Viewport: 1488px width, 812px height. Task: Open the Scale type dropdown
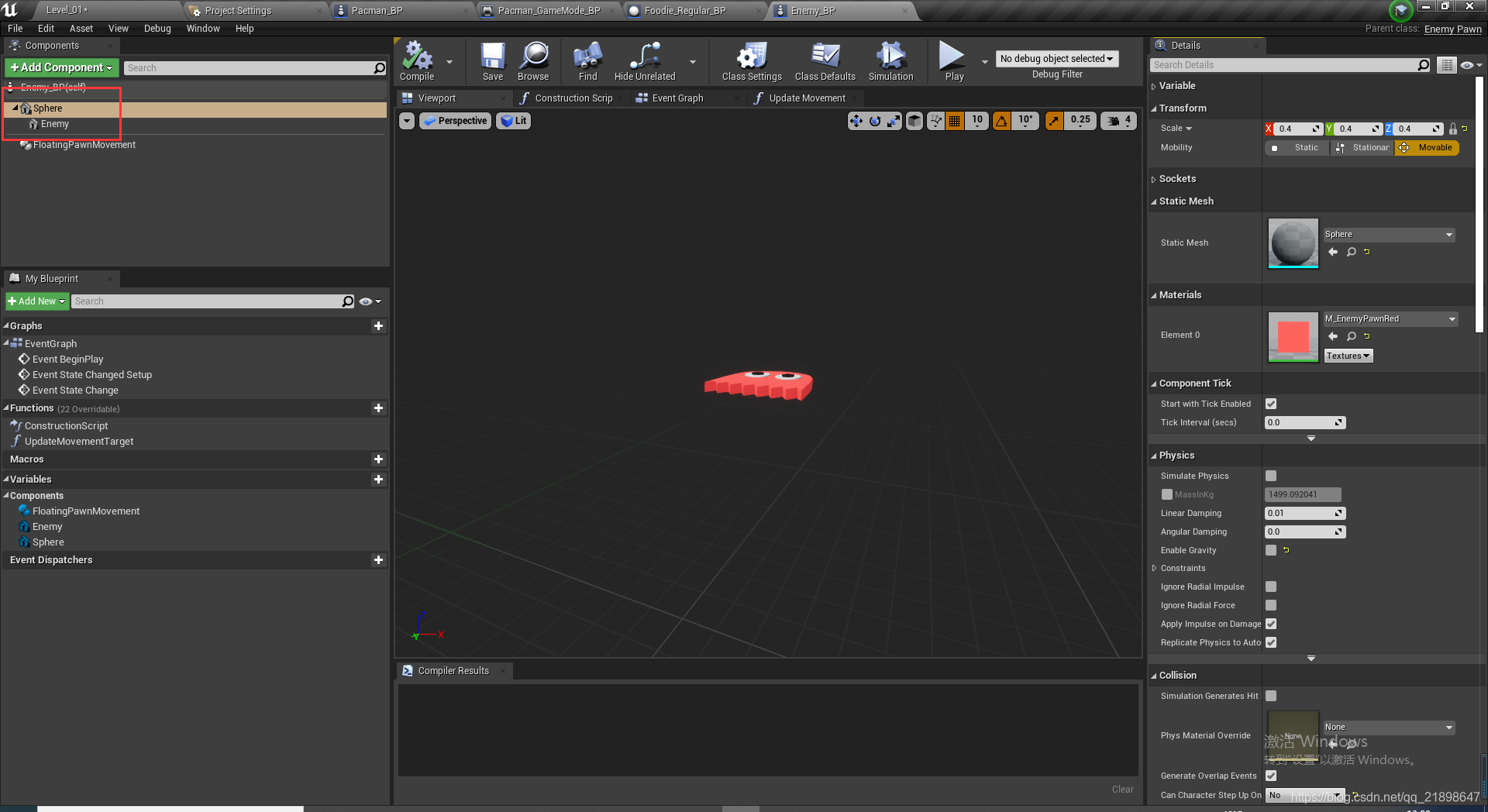[1176, 129]
